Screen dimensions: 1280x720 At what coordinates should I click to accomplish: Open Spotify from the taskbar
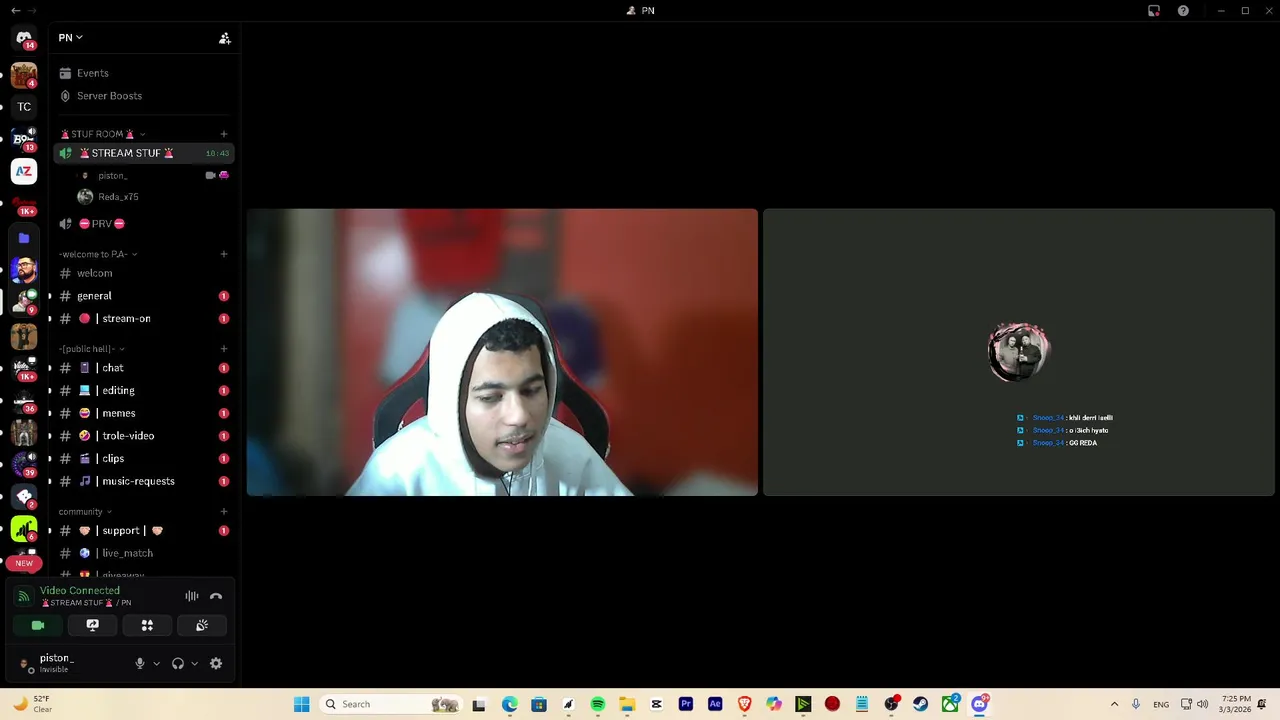point(598,704)
